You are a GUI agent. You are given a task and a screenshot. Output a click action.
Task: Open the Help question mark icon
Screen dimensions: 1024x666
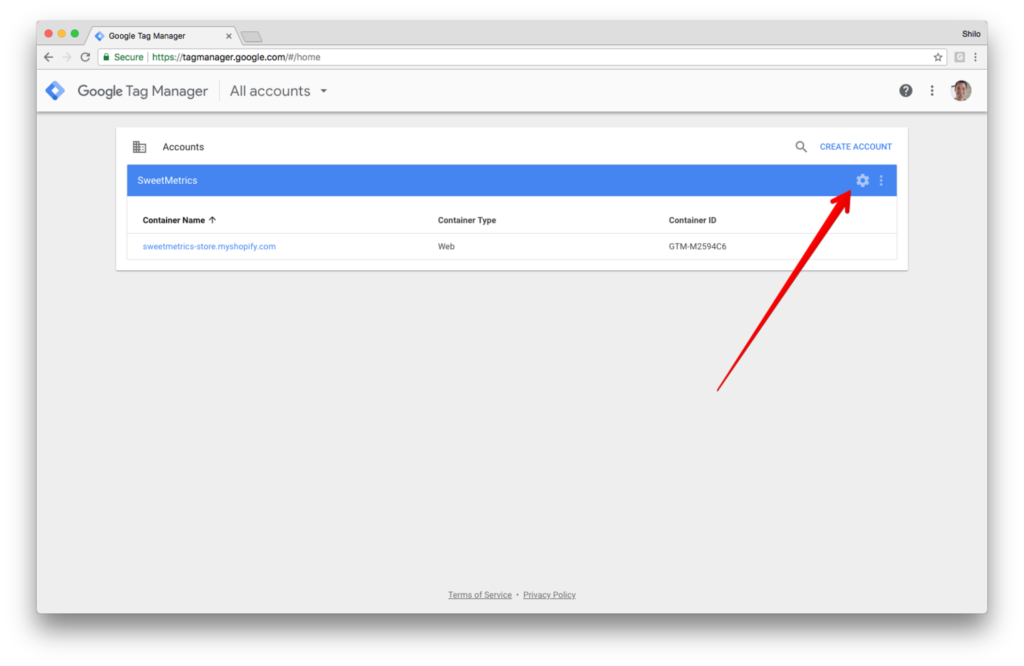pyautogui.click(x=905, y=91)
